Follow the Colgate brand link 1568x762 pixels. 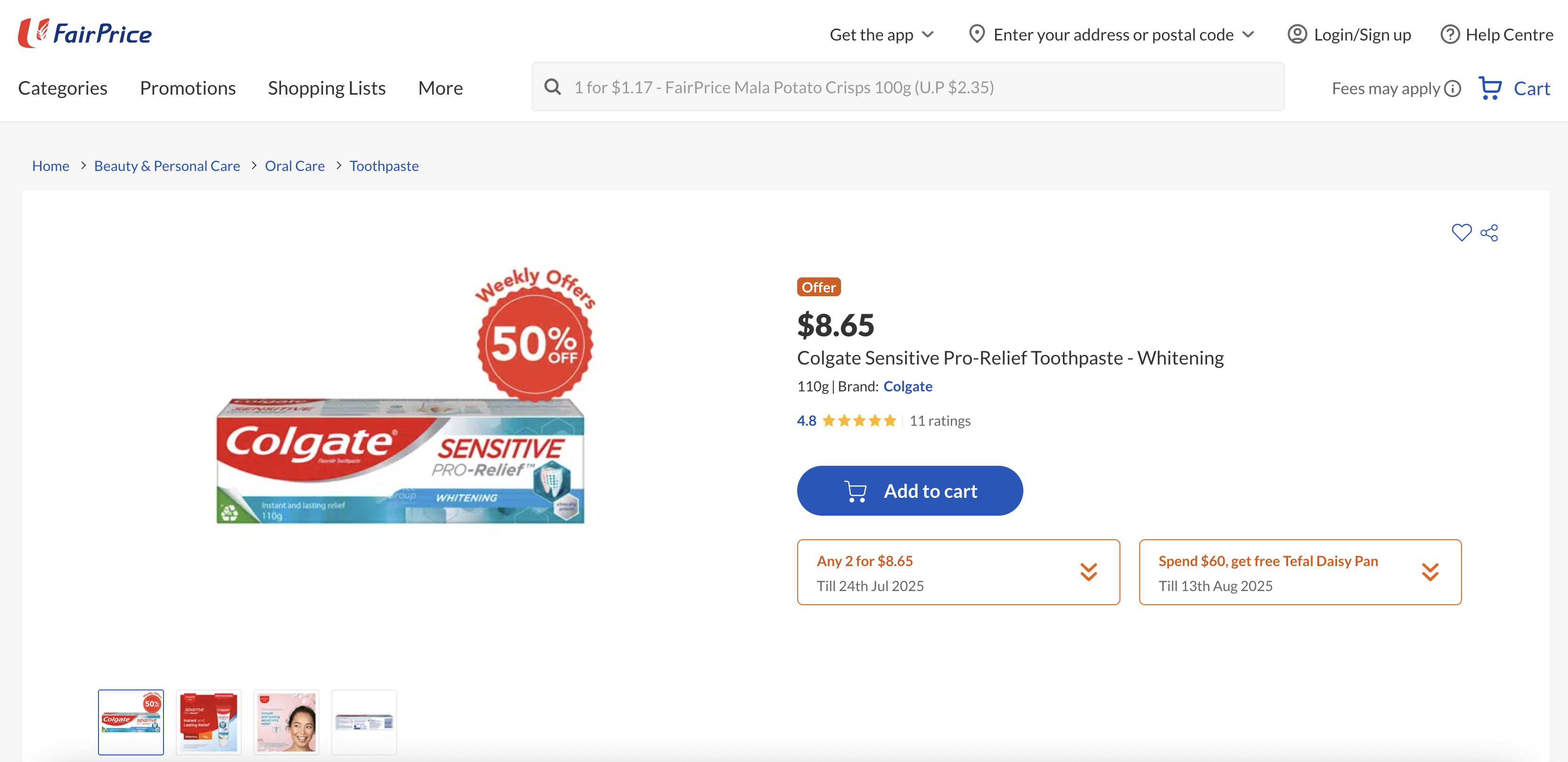[x=907, y=387]
